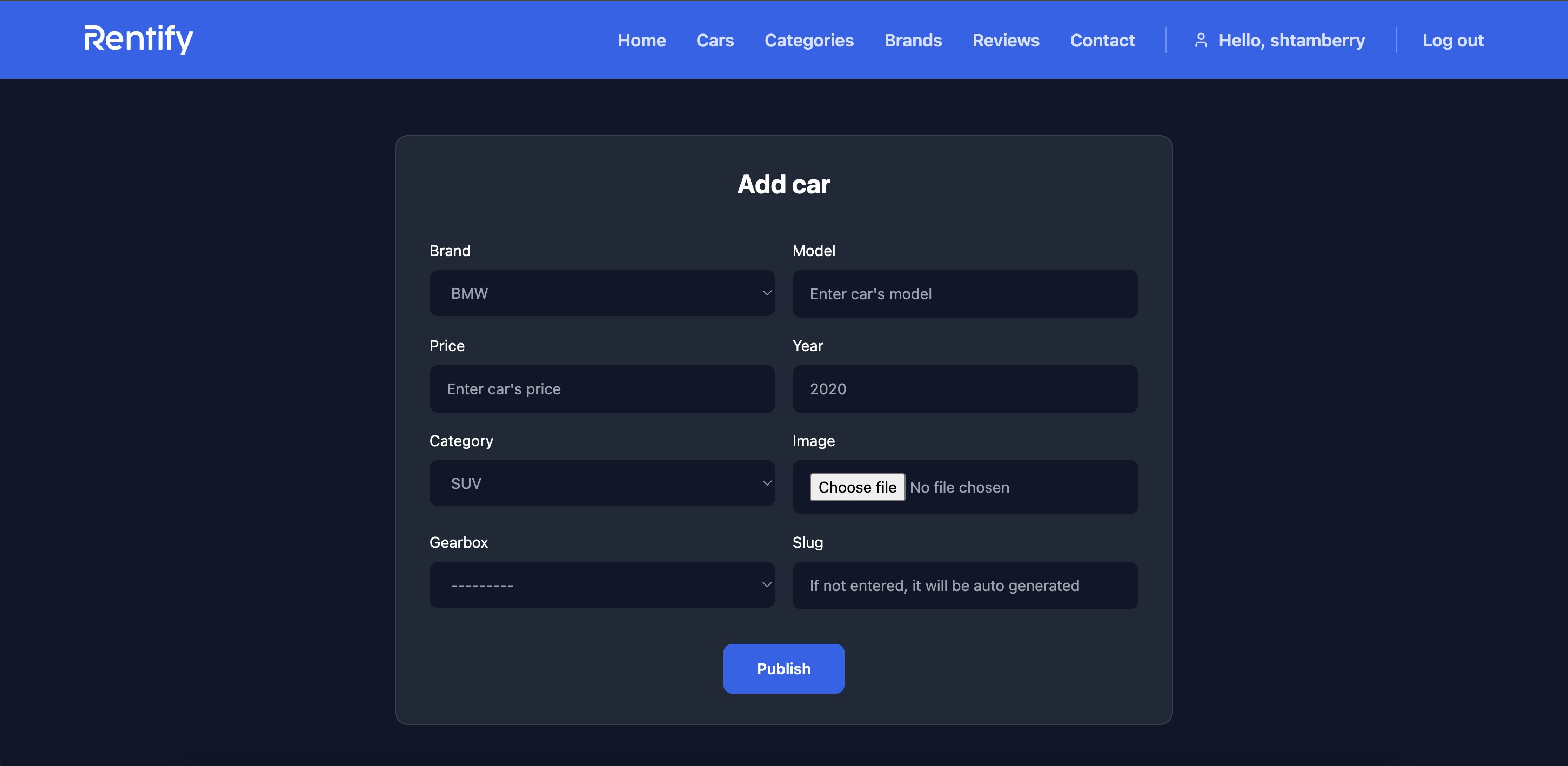The width and height of the screenshot is (1568, 766).
Task: Open the Gearbox dropdown
Action: click(x=601, y=584)
